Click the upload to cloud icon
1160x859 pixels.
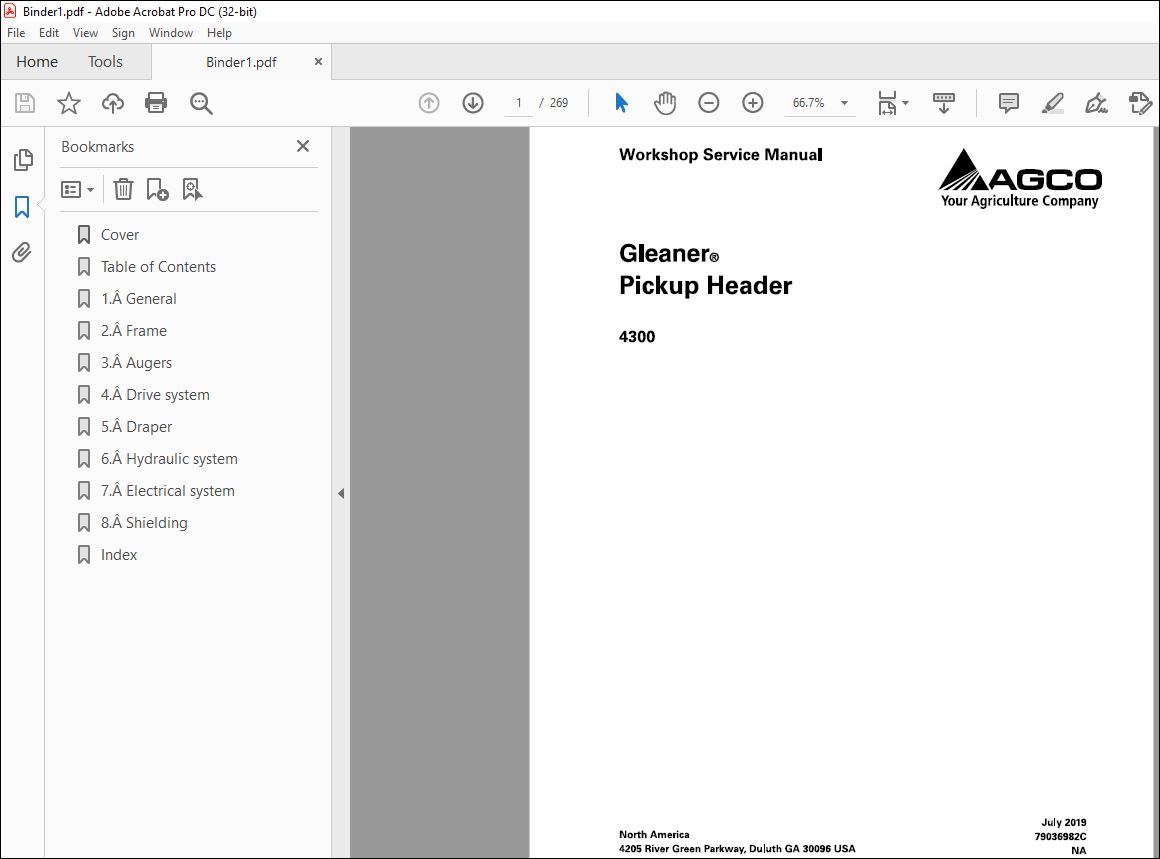(x=112, y=103)
